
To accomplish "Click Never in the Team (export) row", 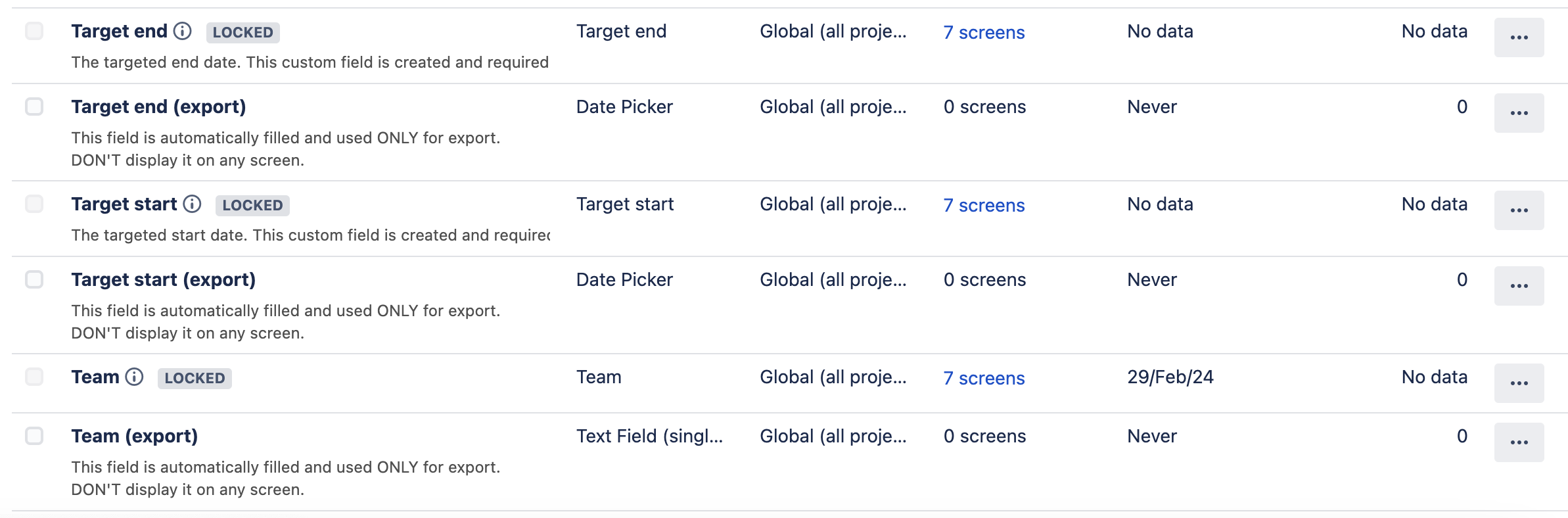I will pyautogui.click(x=1152, y=436).
